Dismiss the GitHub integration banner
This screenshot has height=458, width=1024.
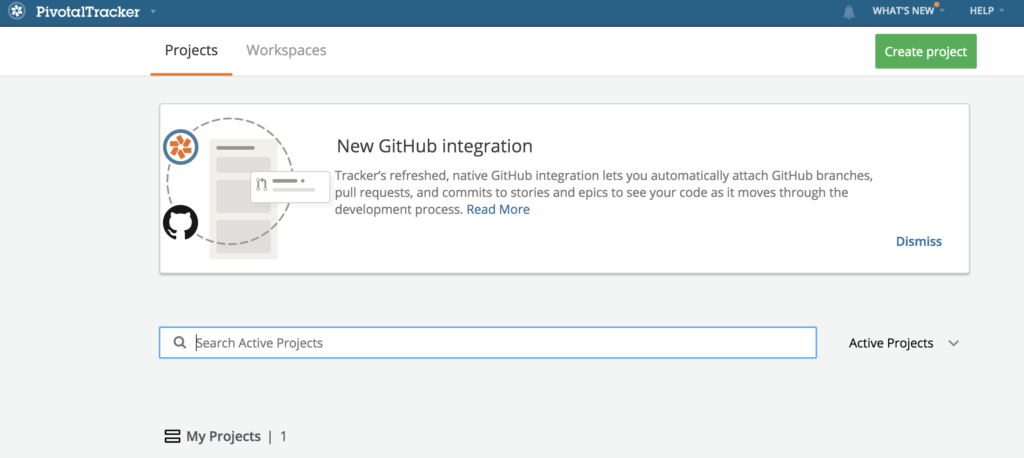(x=918, y=242)
